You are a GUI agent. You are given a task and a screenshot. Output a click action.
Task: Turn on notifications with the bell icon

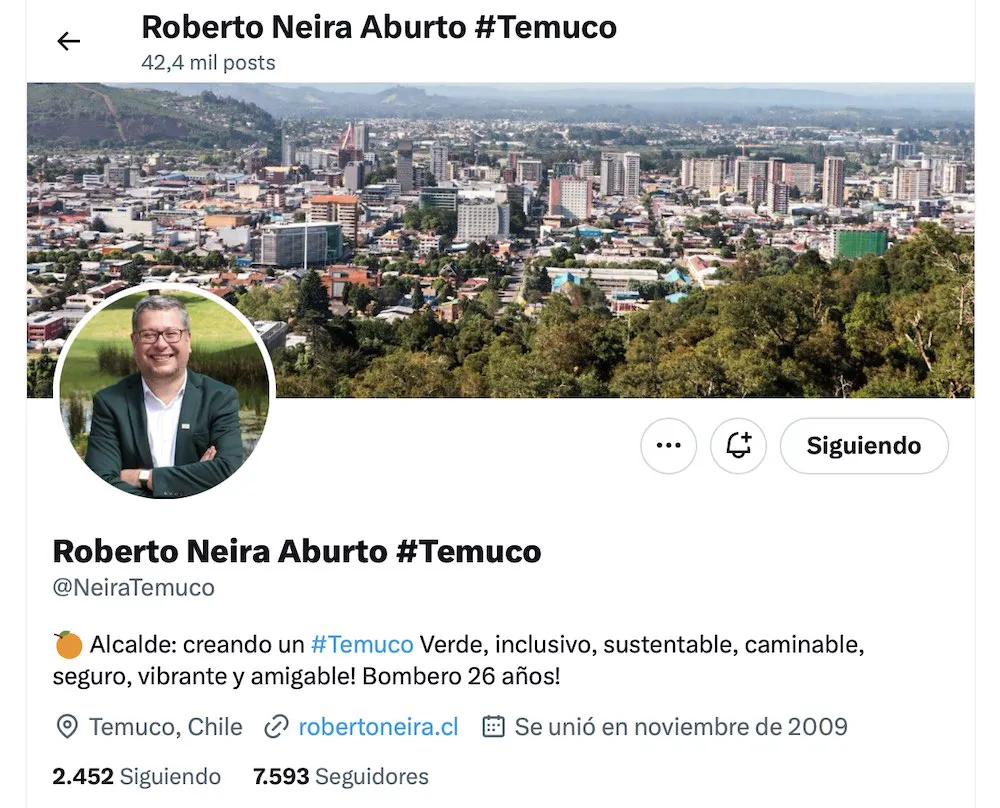click(739, 445)
